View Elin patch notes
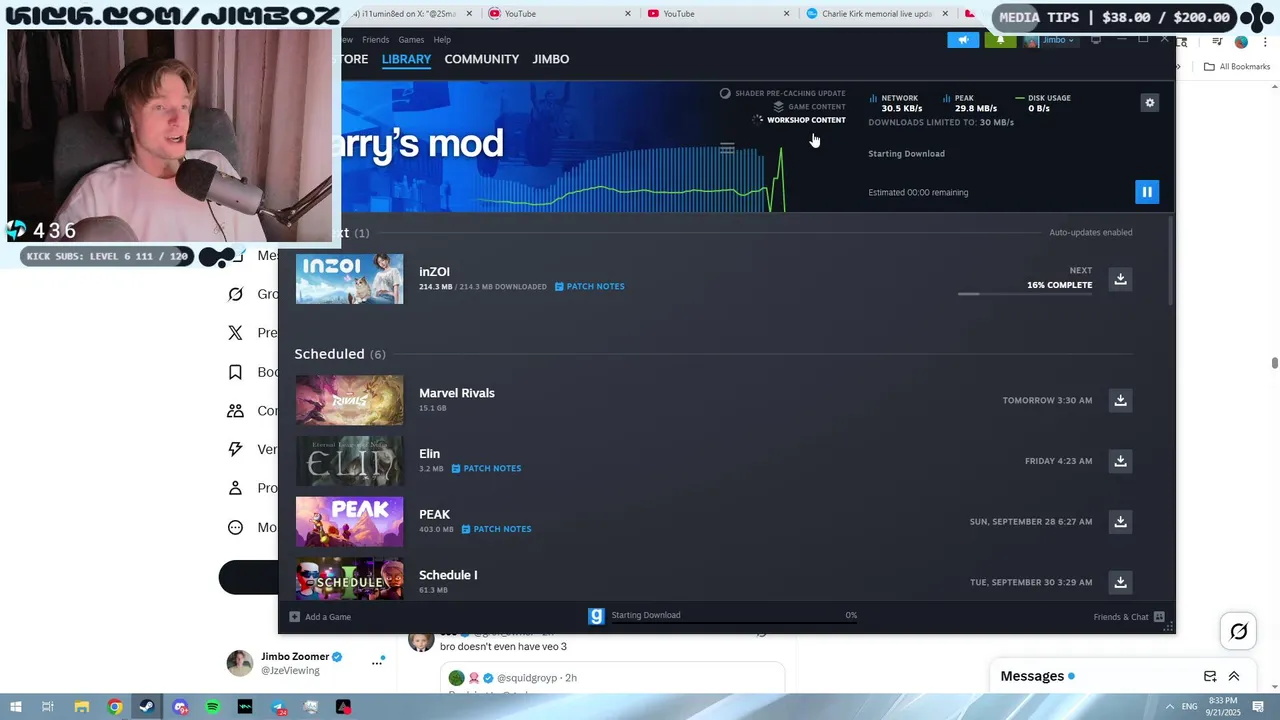 pyautogui.click(x=486, y=468)
